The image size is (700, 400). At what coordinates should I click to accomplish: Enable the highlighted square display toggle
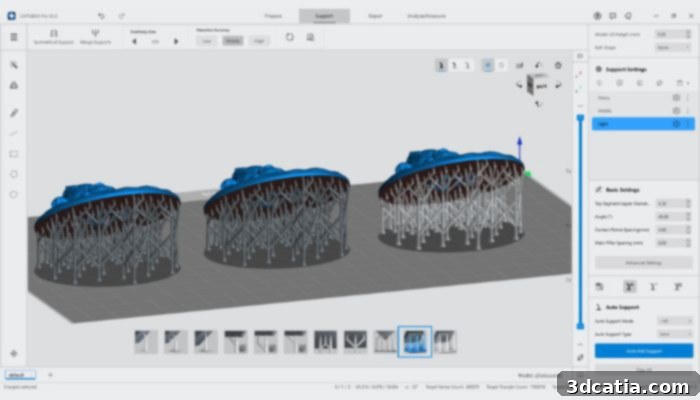point(488,65)
